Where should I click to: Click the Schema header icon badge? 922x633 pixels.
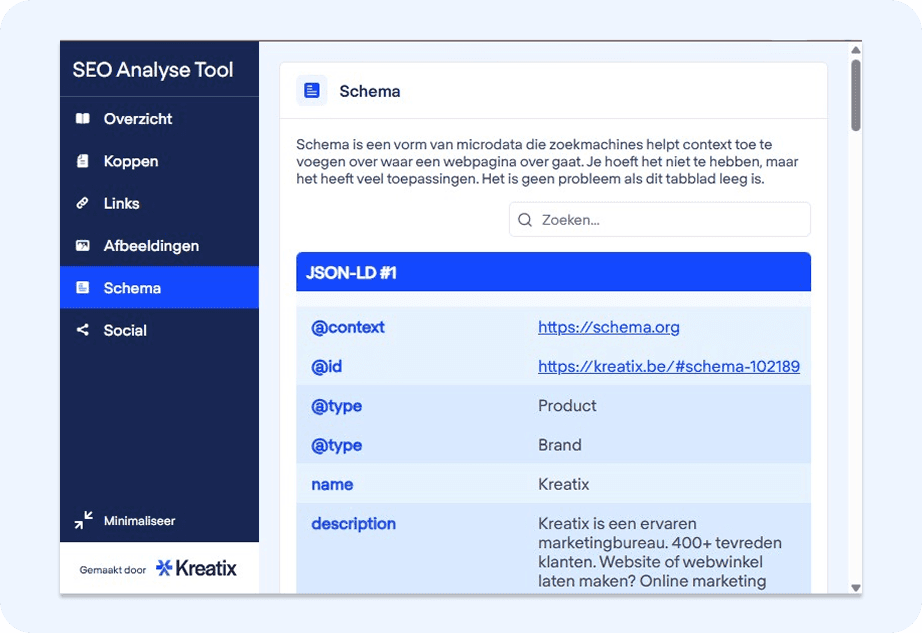click(312, 91)
